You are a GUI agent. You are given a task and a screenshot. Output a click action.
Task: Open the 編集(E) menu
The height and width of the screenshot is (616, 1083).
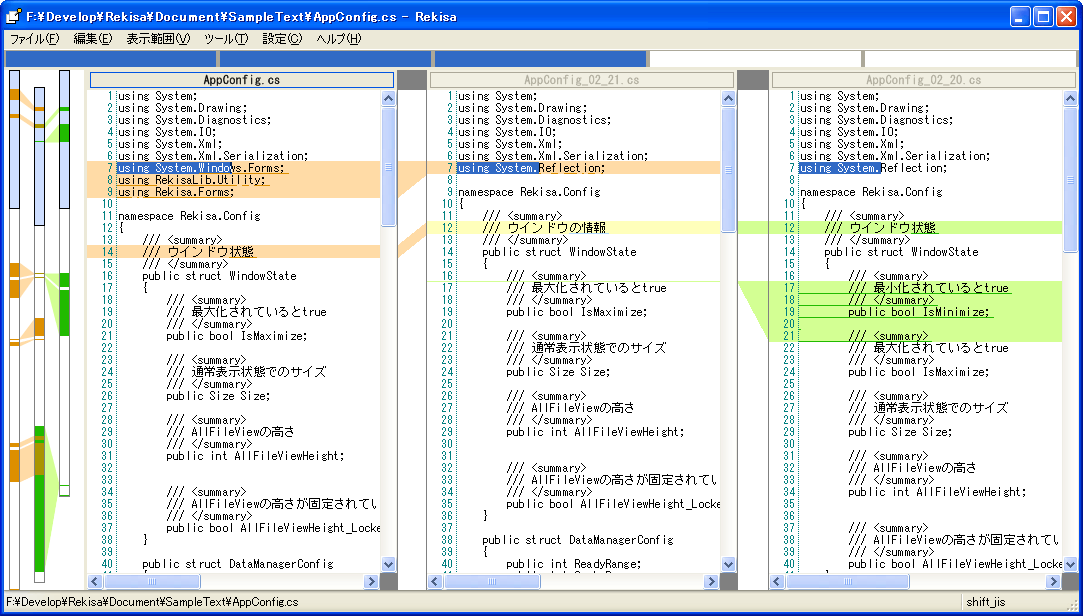(92, 39)
